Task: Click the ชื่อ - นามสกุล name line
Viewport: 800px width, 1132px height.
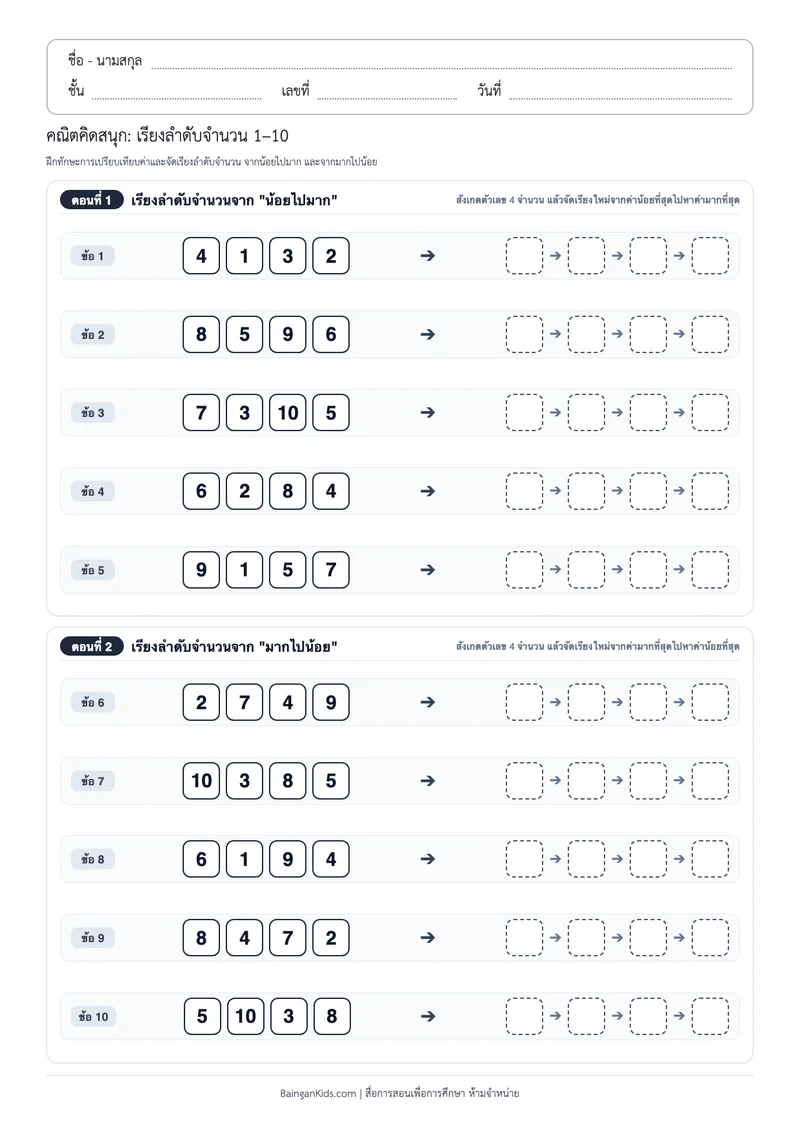Action: pos(441,67)
